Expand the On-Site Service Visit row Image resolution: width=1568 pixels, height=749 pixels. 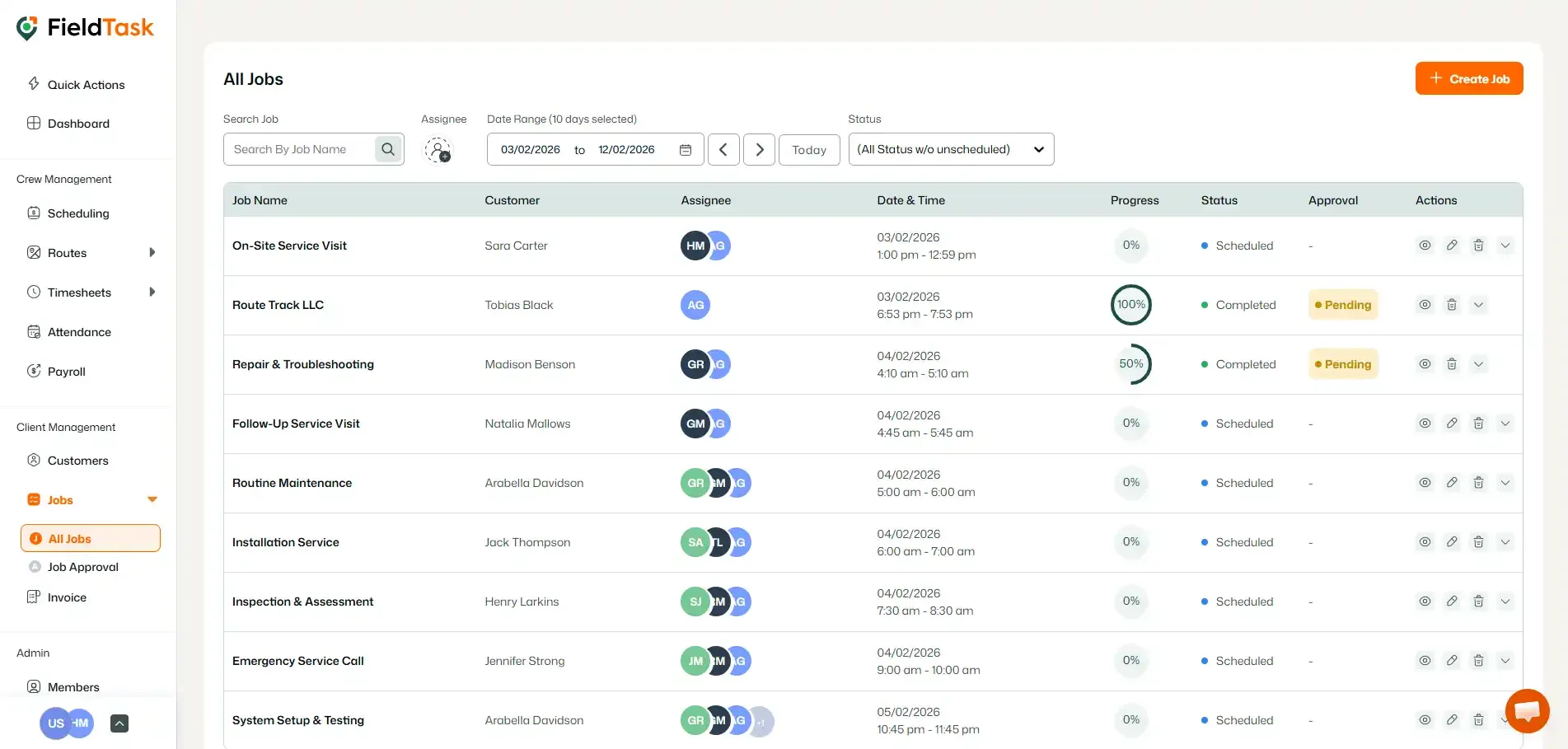pyautogui.click(x=1505, y=246)
